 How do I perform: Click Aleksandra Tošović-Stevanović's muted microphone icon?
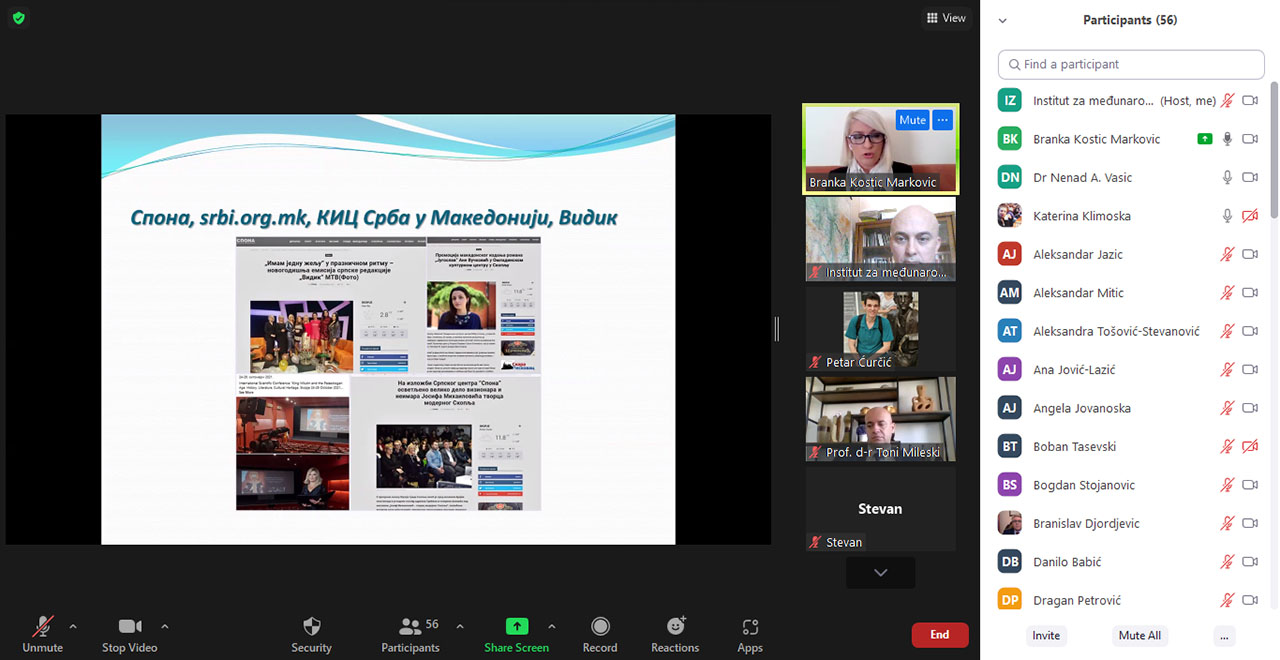click(x=1227, y=331)
